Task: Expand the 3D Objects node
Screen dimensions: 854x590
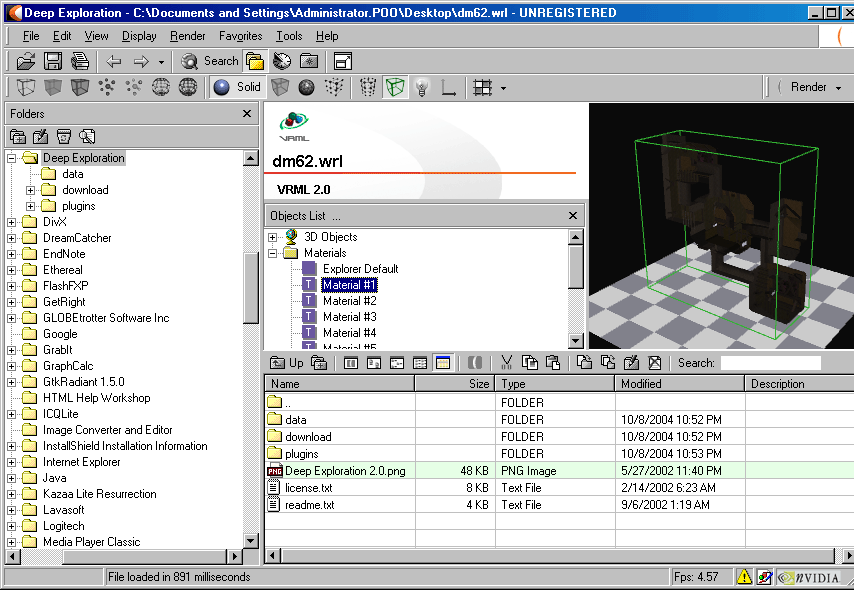Action: pos(272,238)
